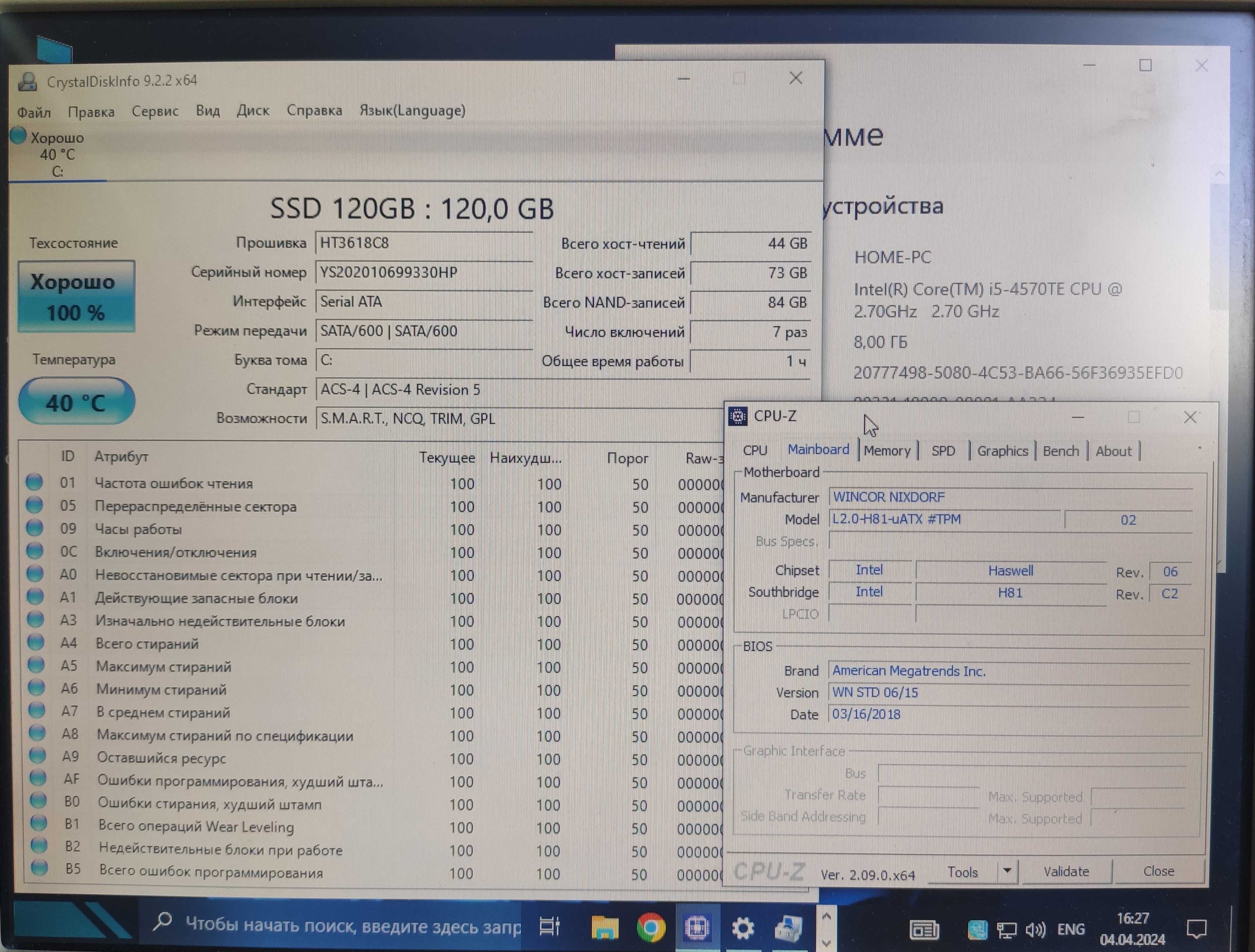Screen dimensions: 1255x952
Task: Select the Manufacturer field WINCOR NIXDORF
Action: (1010, 497)
